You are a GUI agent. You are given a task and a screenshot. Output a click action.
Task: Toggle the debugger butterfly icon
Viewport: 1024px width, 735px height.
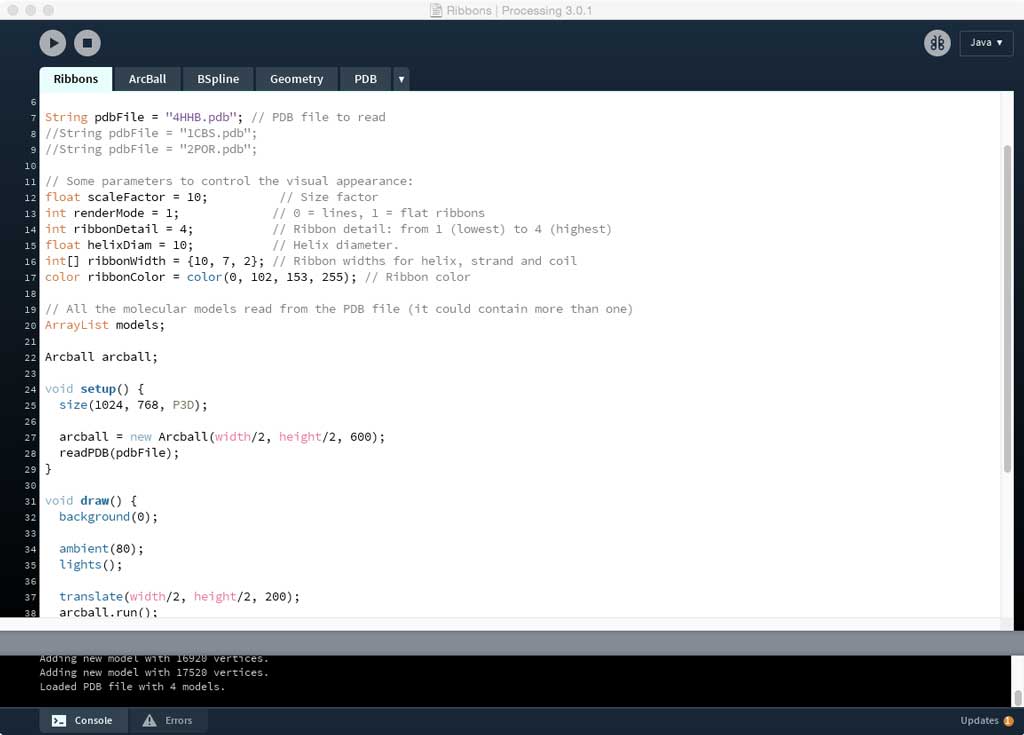(x=937, y=43)
